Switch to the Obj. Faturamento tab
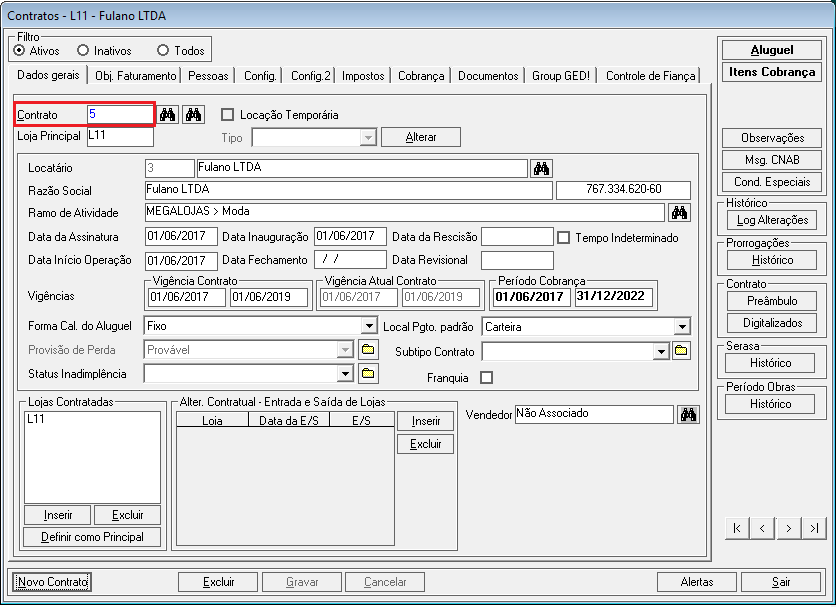 (135, 76)
